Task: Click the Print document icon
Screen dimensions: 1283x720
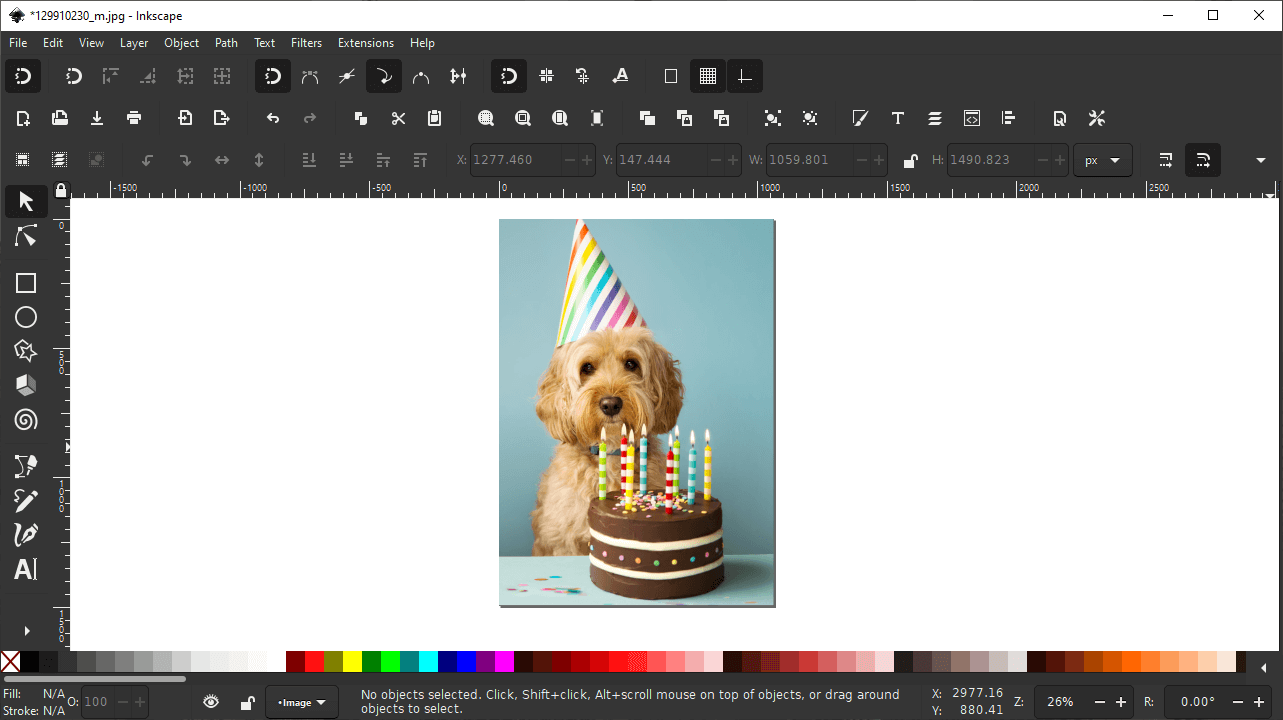Action: (134, 118)
